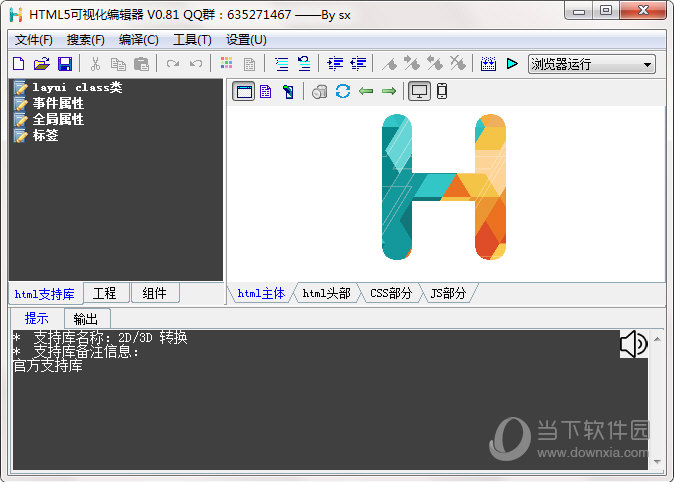Open the color grid palette icon

[227, 63]
